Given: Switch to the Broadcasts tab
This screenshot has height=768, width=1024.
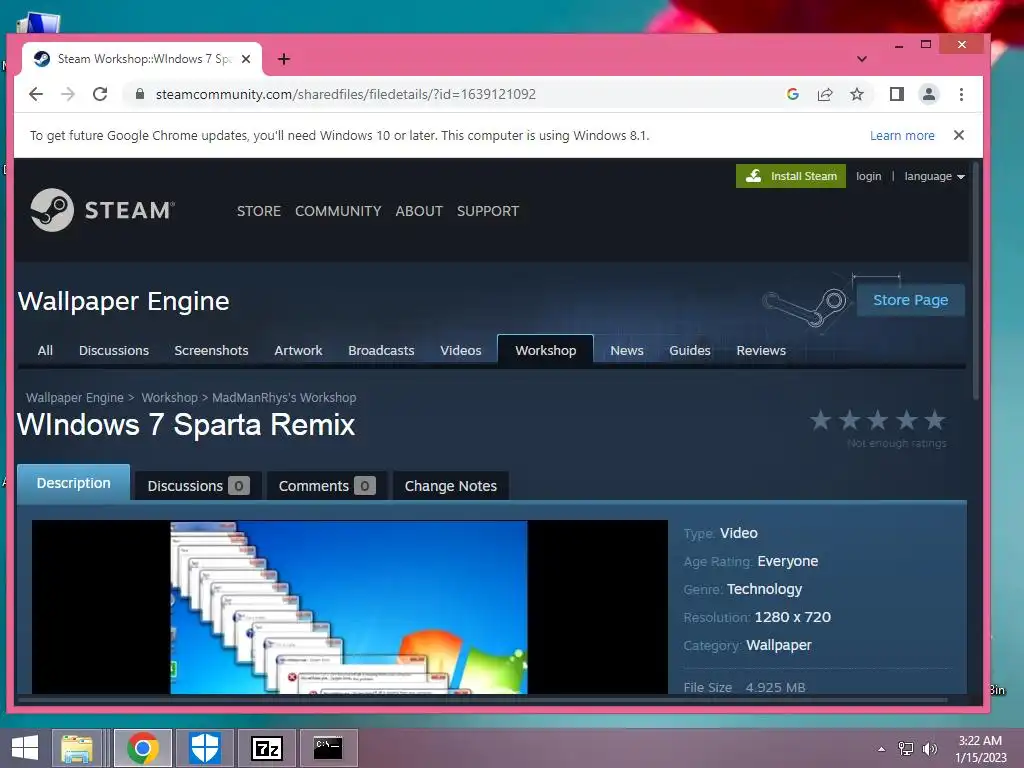Looking at the screenshot, I should coord(381,351).
